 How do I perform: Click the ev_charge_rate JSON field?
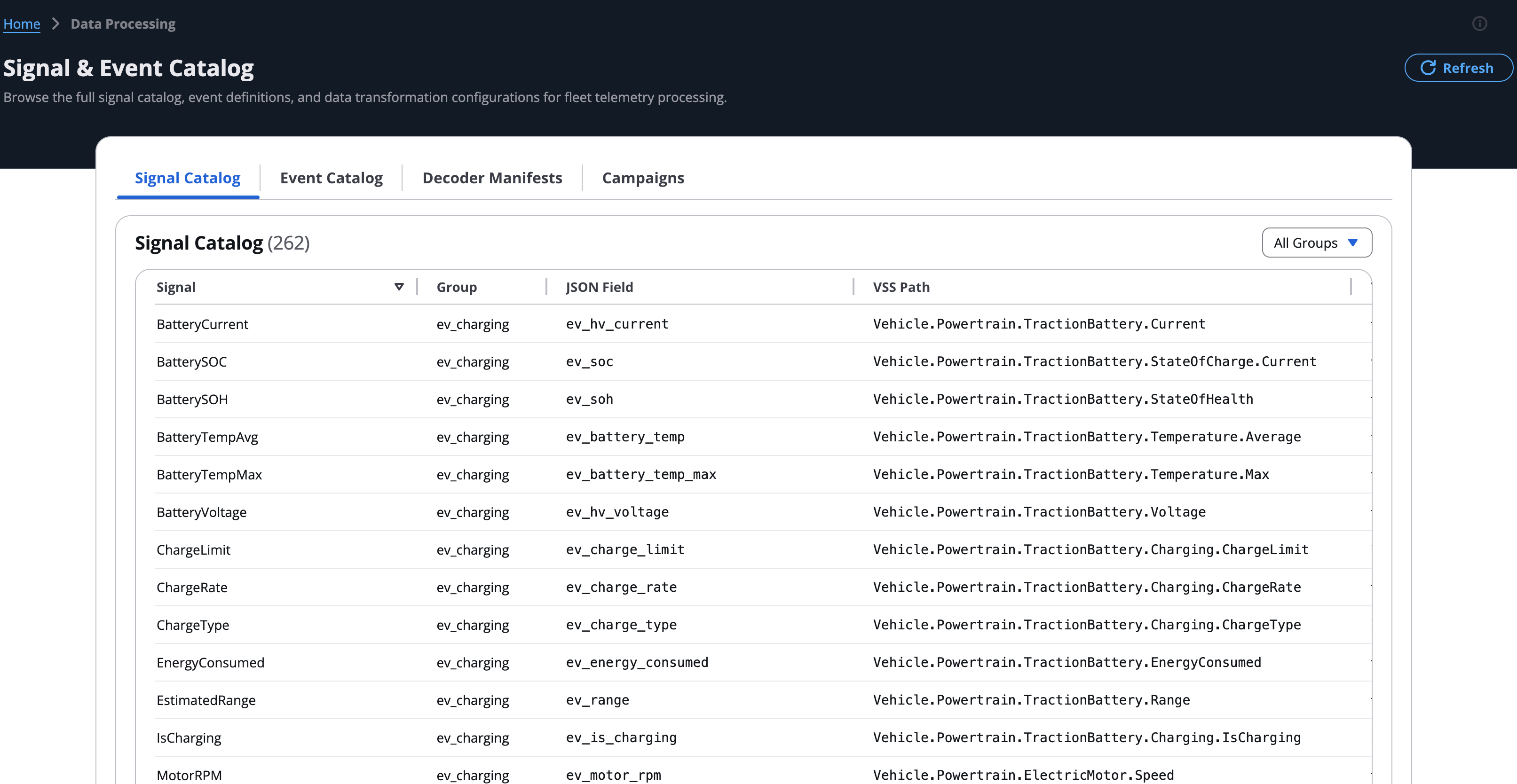point(621,588)
